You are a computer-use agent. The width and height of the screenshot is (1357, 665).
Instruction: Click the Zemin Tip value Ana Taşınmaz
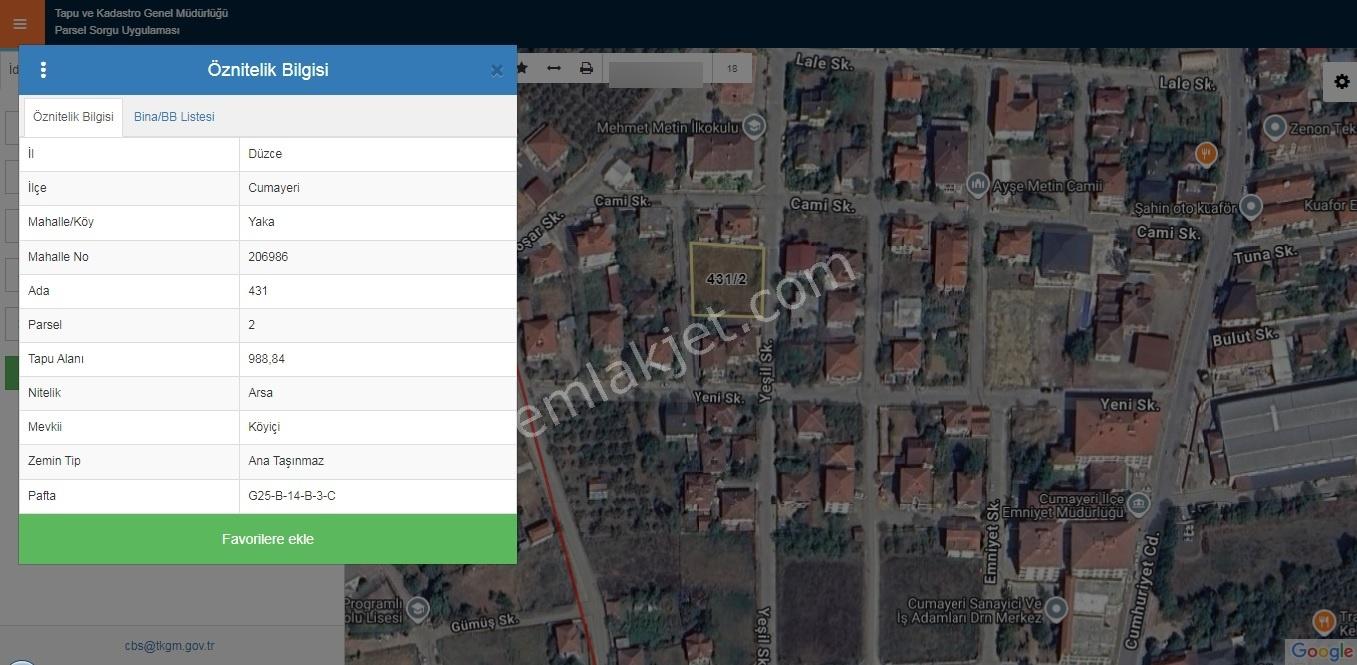click(x=286, y=461)
